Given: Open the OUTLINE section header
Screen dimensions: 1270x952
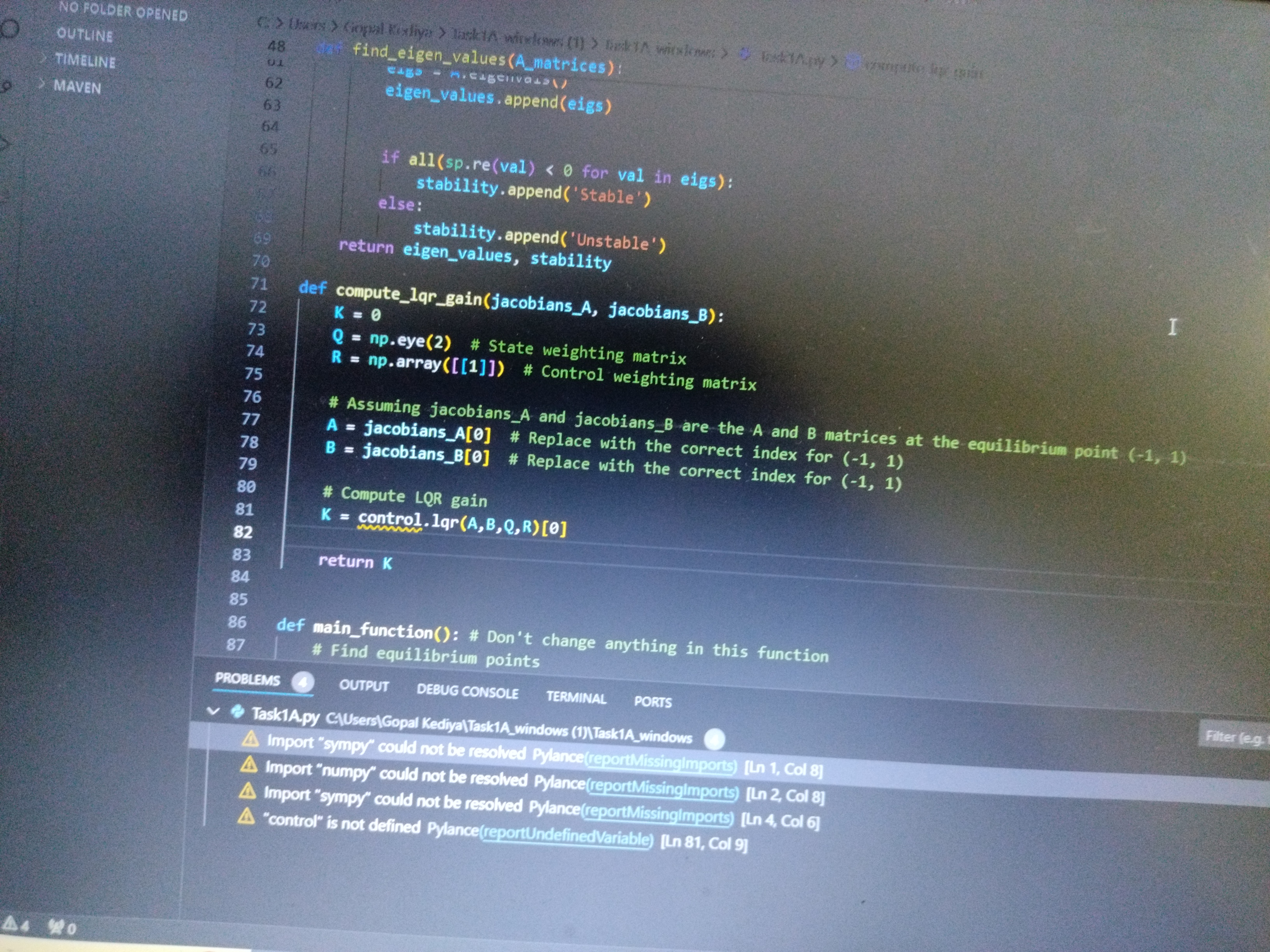Looking at the screenshot, I should pos(84,35).
